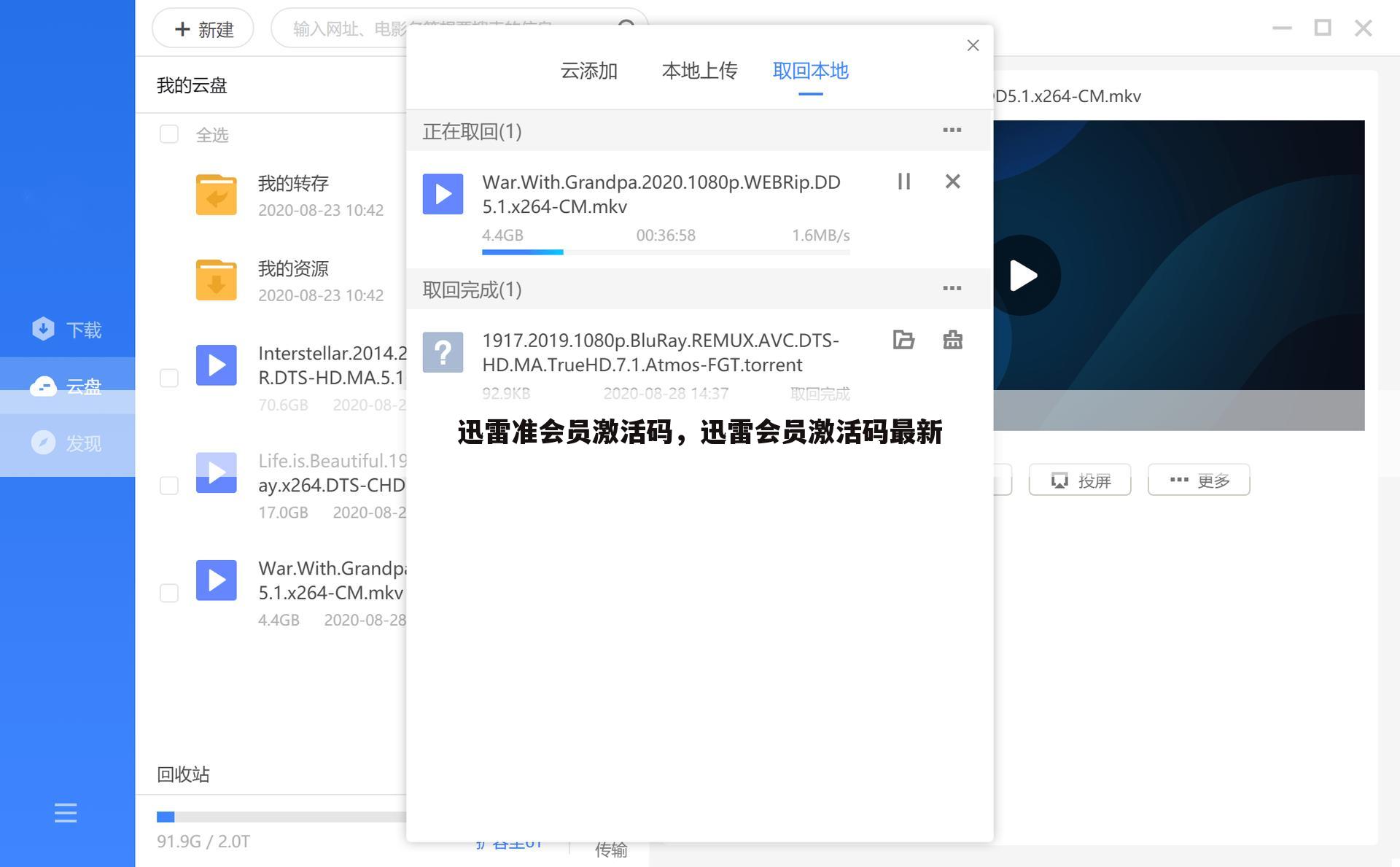Image resolution: width=1400 pixels, height=867 pixels.
Task: Switch to the 本地上传 tab
Action: (700, 71)
